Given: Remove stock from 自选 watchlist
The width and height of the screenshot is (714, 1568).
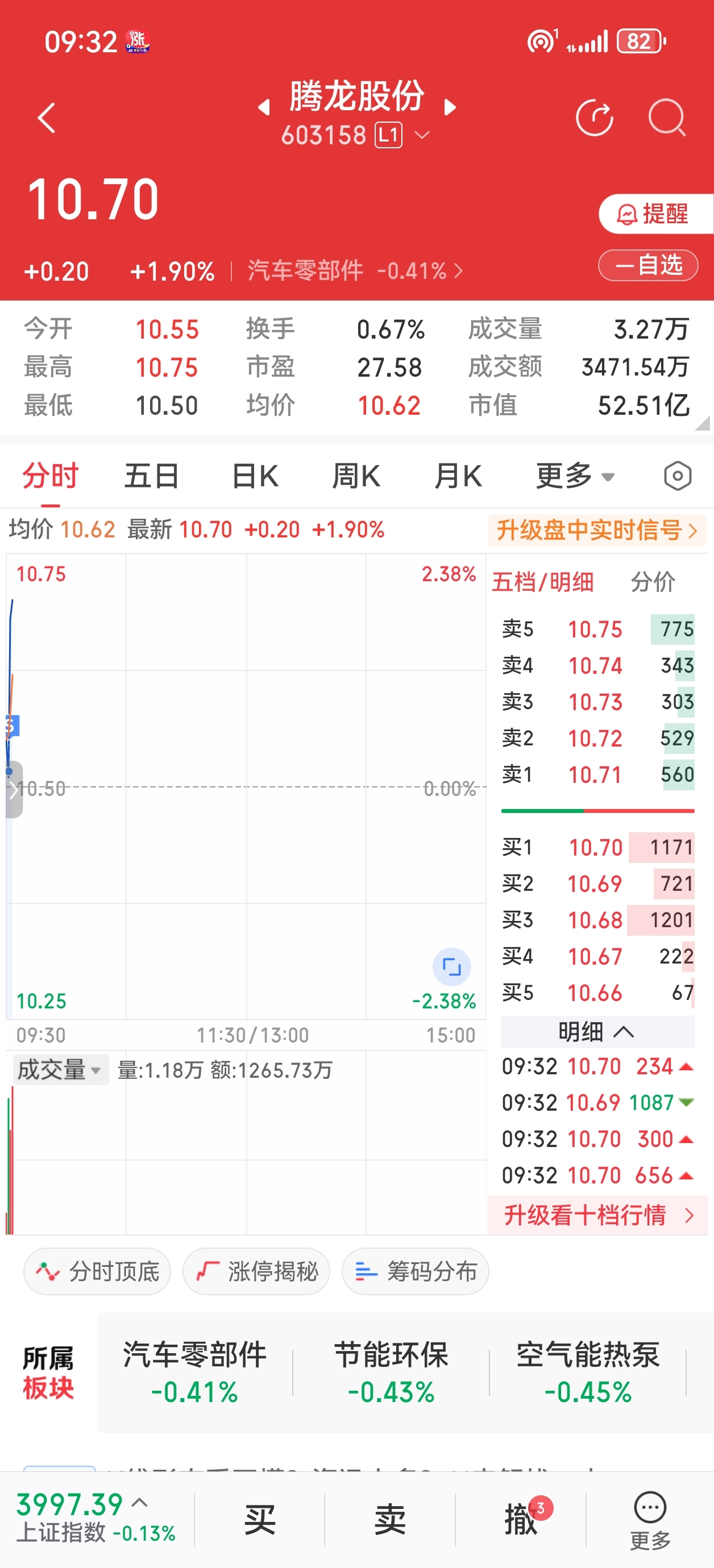Looking at the screenshot, I should (648, 265).
